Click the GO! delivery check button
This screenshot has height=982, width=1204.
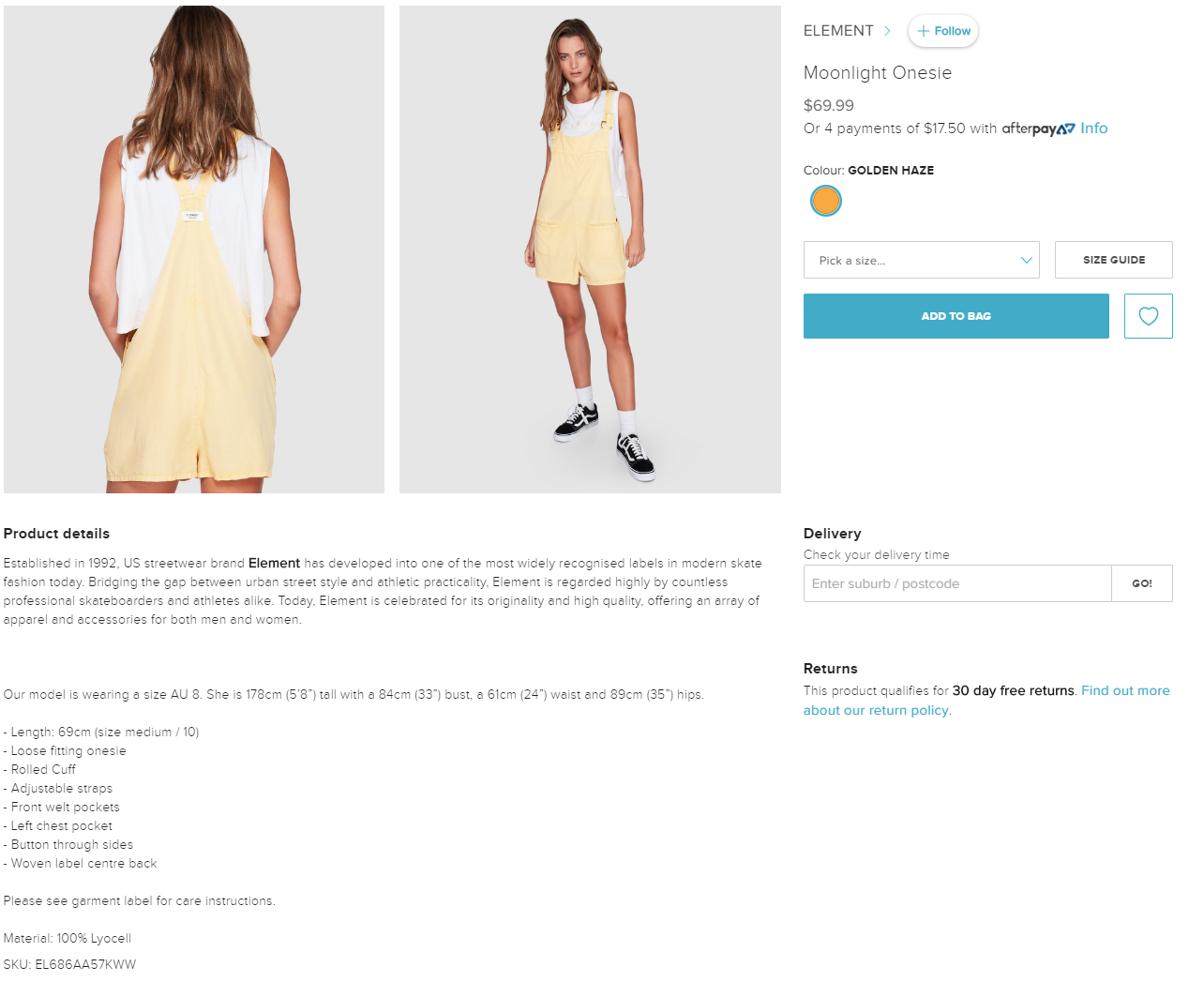click(1142, 583)
